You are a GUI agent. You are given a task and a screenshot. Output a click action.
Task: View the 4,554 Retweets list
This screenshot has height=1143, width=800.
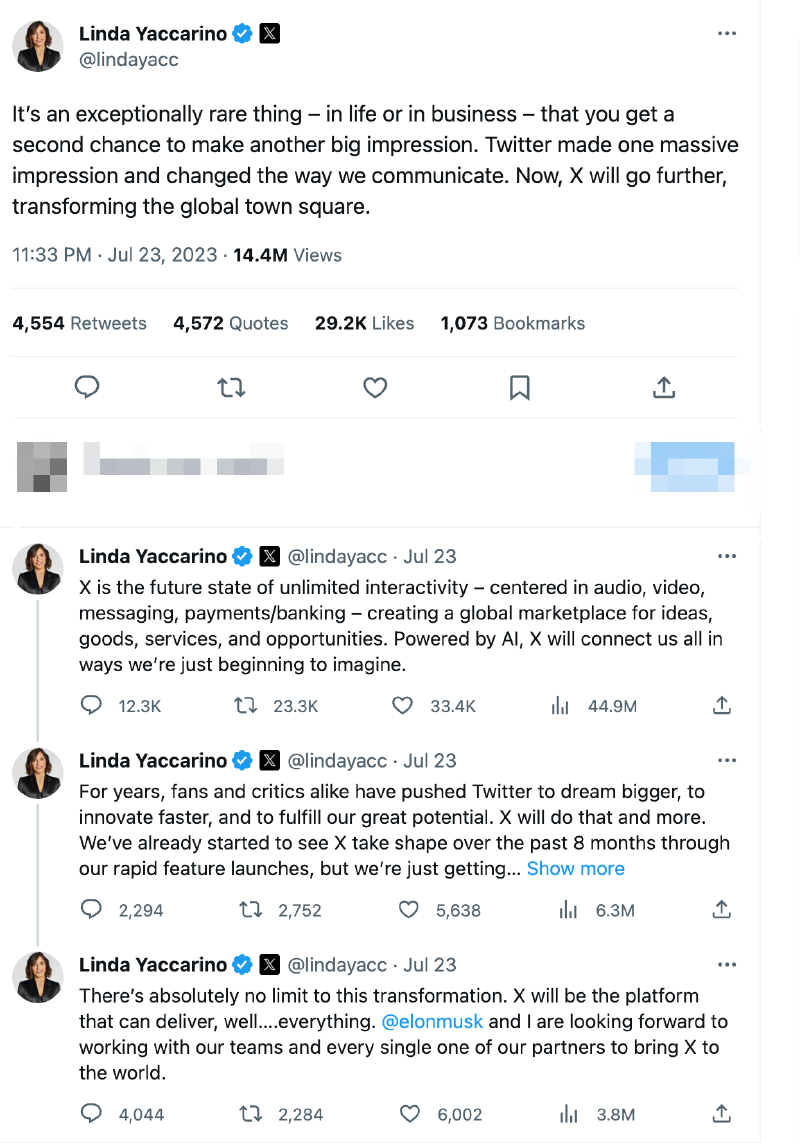point(79,324)
